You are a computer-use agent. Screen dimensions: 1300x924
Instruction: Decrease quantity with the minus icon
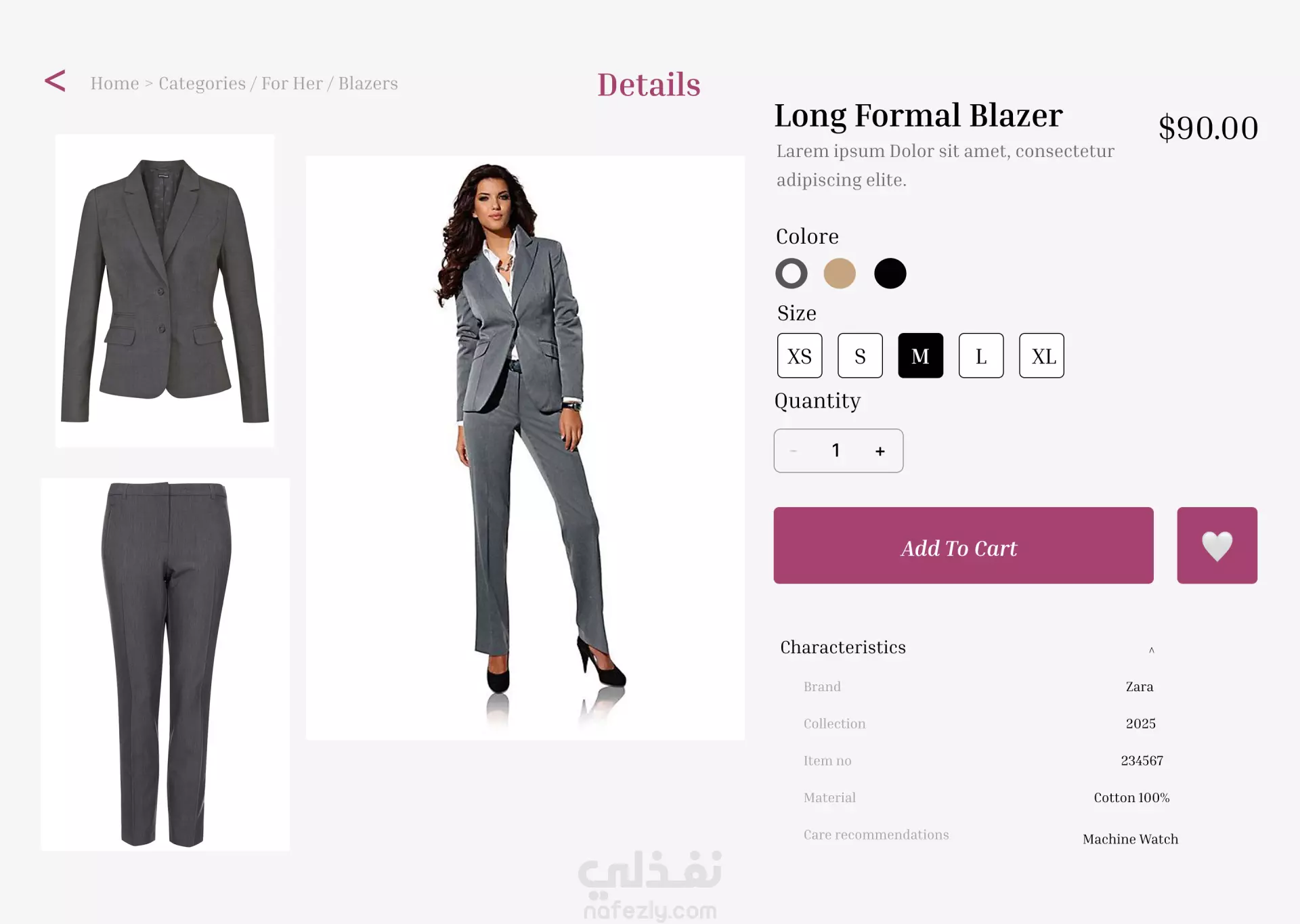click(793, 451)
